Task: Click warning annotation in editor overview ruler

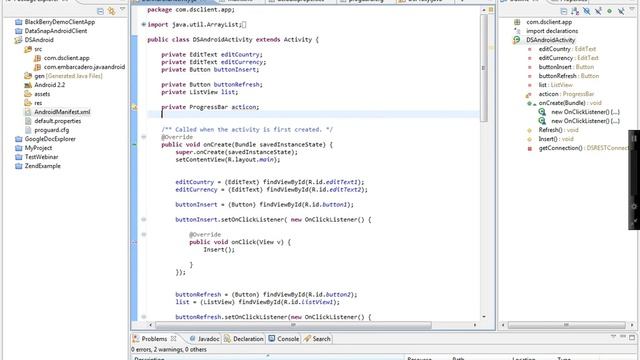Action: click(x=491, y=47)
